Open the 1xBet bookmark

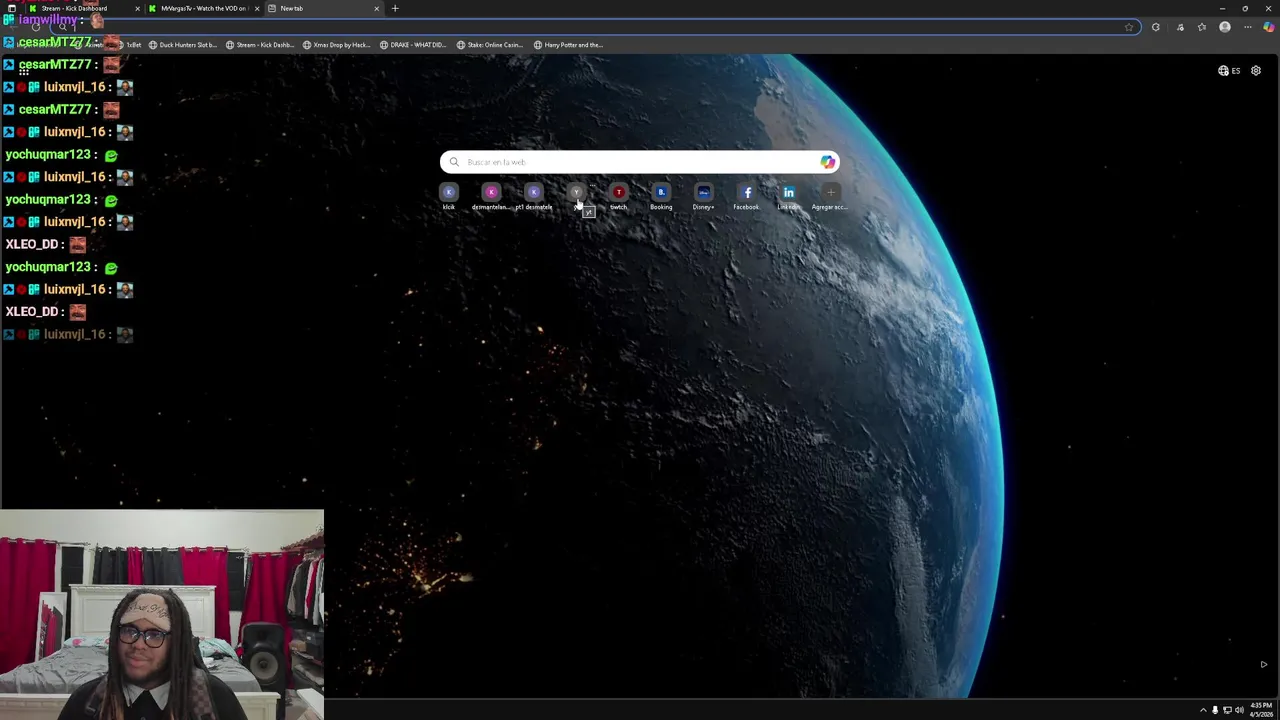[x=129, y=45]
